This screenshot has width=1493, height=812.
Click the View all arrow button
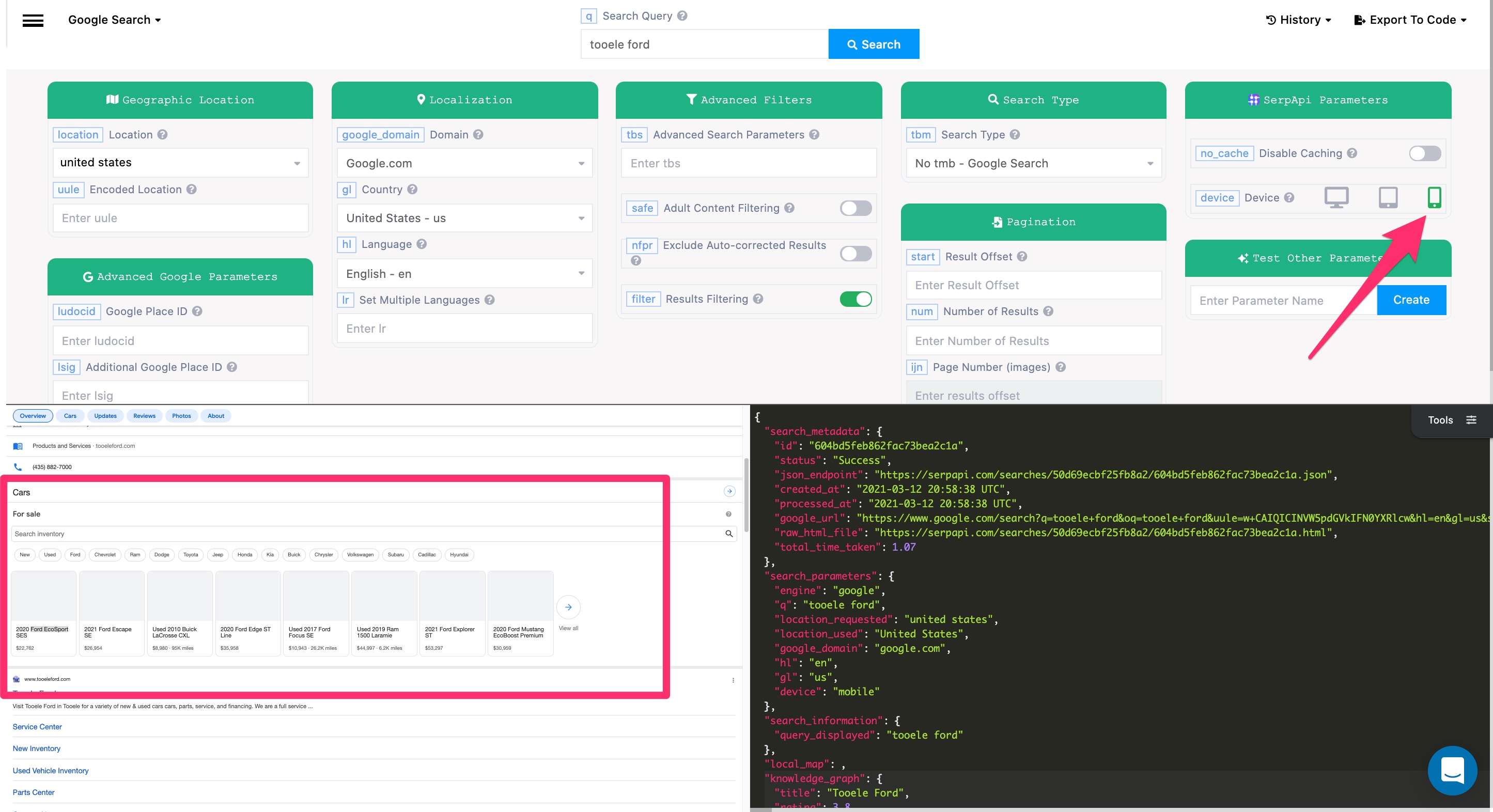pyautogui.click(x=569, y=607)
